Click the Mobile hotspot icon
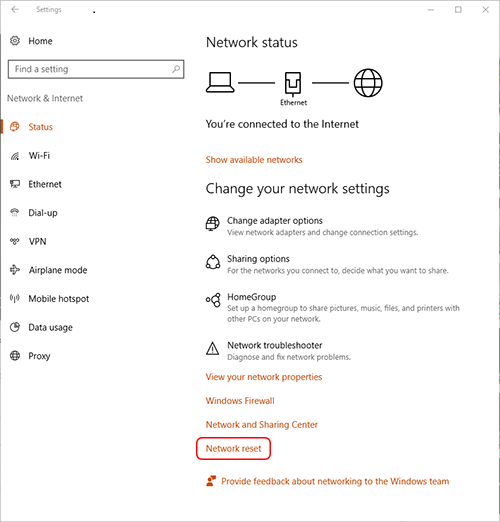This screenshot has height=522, width=500. (15, 298)
